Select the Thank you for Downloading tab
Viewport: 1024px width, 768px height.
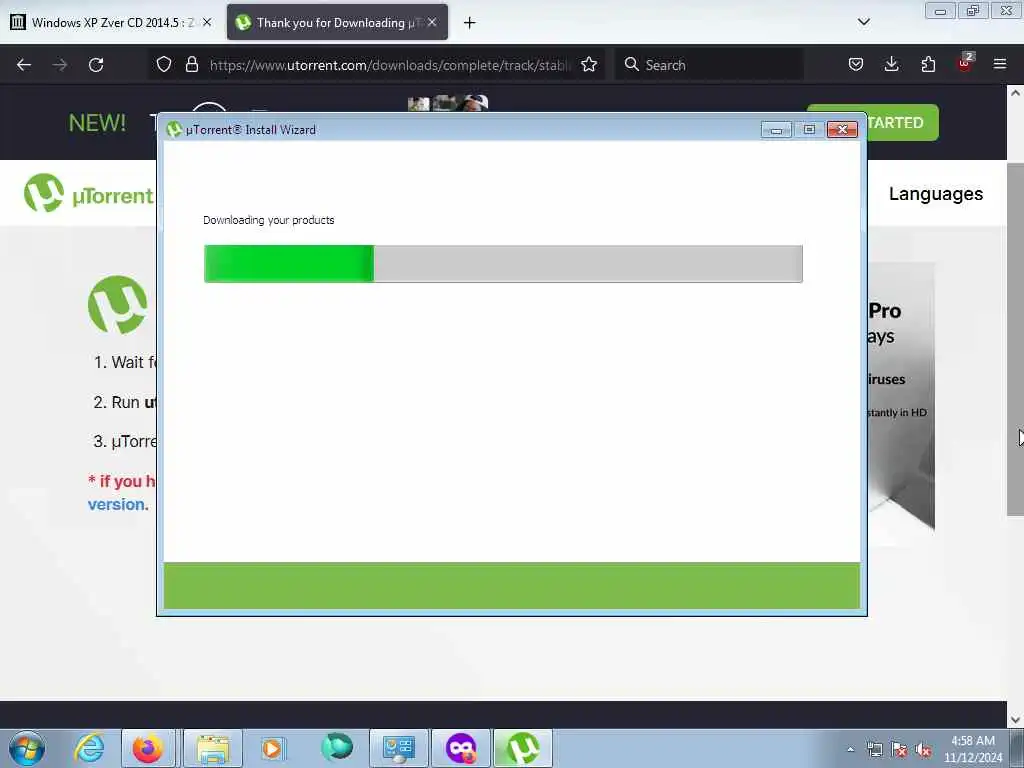[x=337, y=22]
